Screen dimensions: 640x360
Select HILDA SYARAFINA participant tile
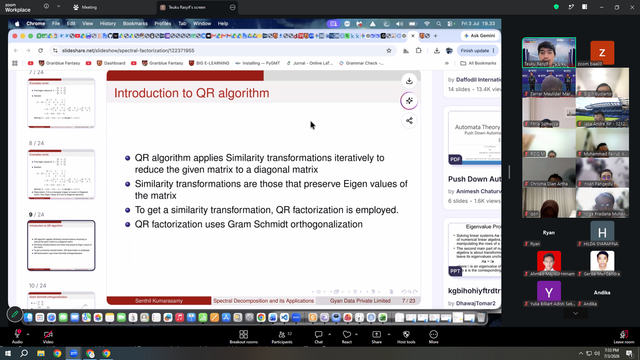[x=602, y=234]
